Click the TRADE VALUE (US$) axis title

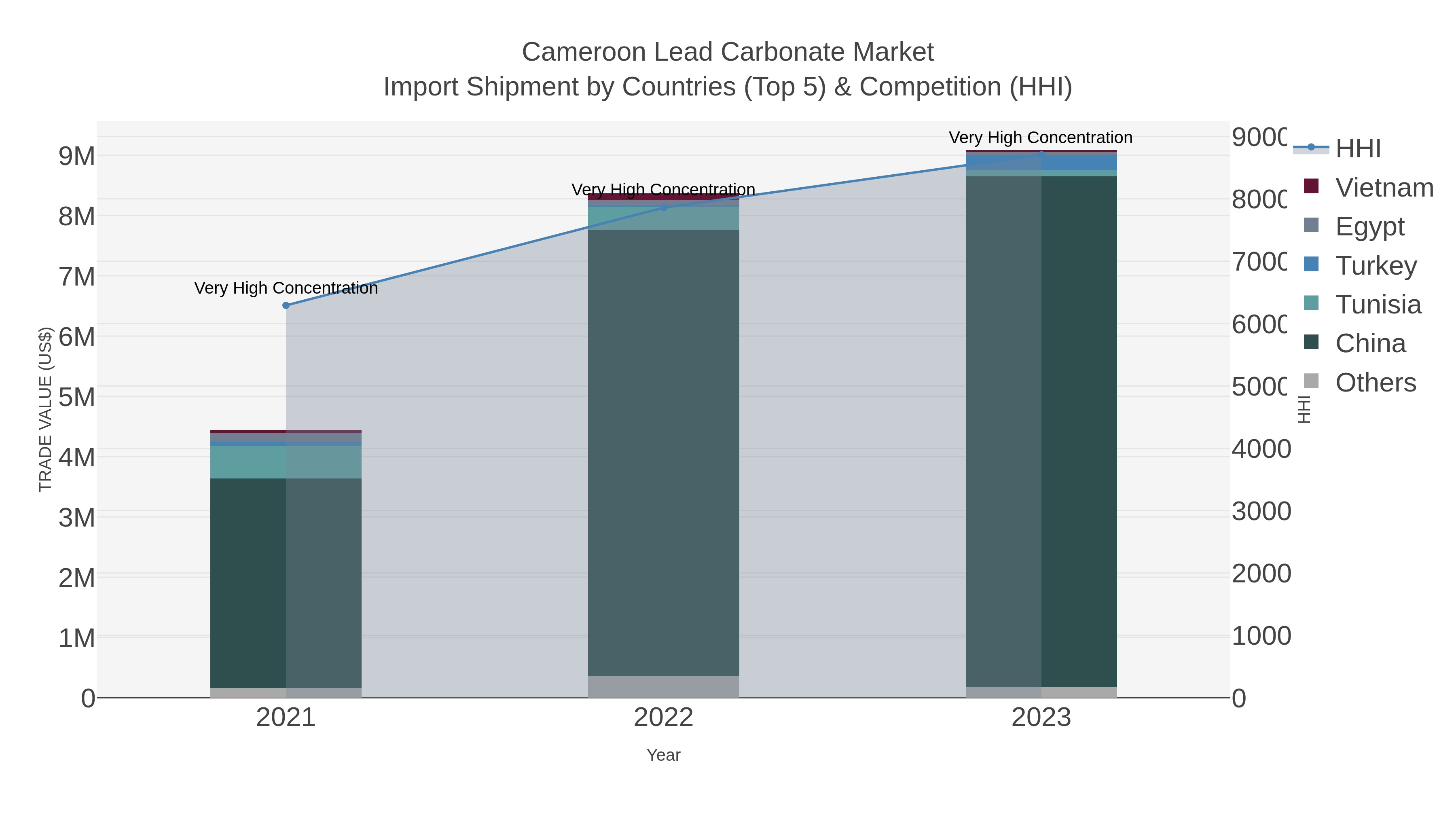pos(45,409)
